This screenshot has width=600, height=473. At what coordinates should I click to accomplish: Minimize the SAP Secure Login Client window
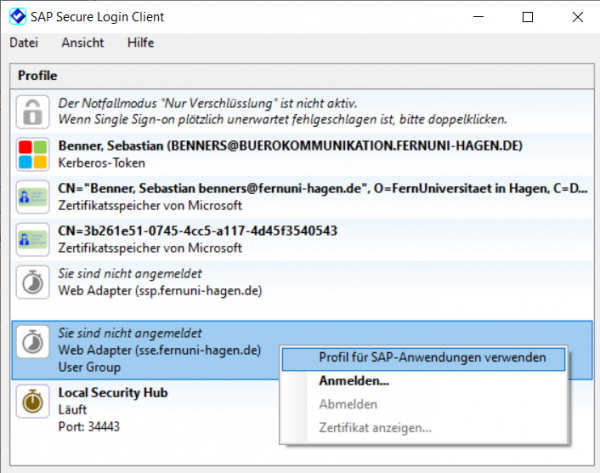(x=478, y=17)
